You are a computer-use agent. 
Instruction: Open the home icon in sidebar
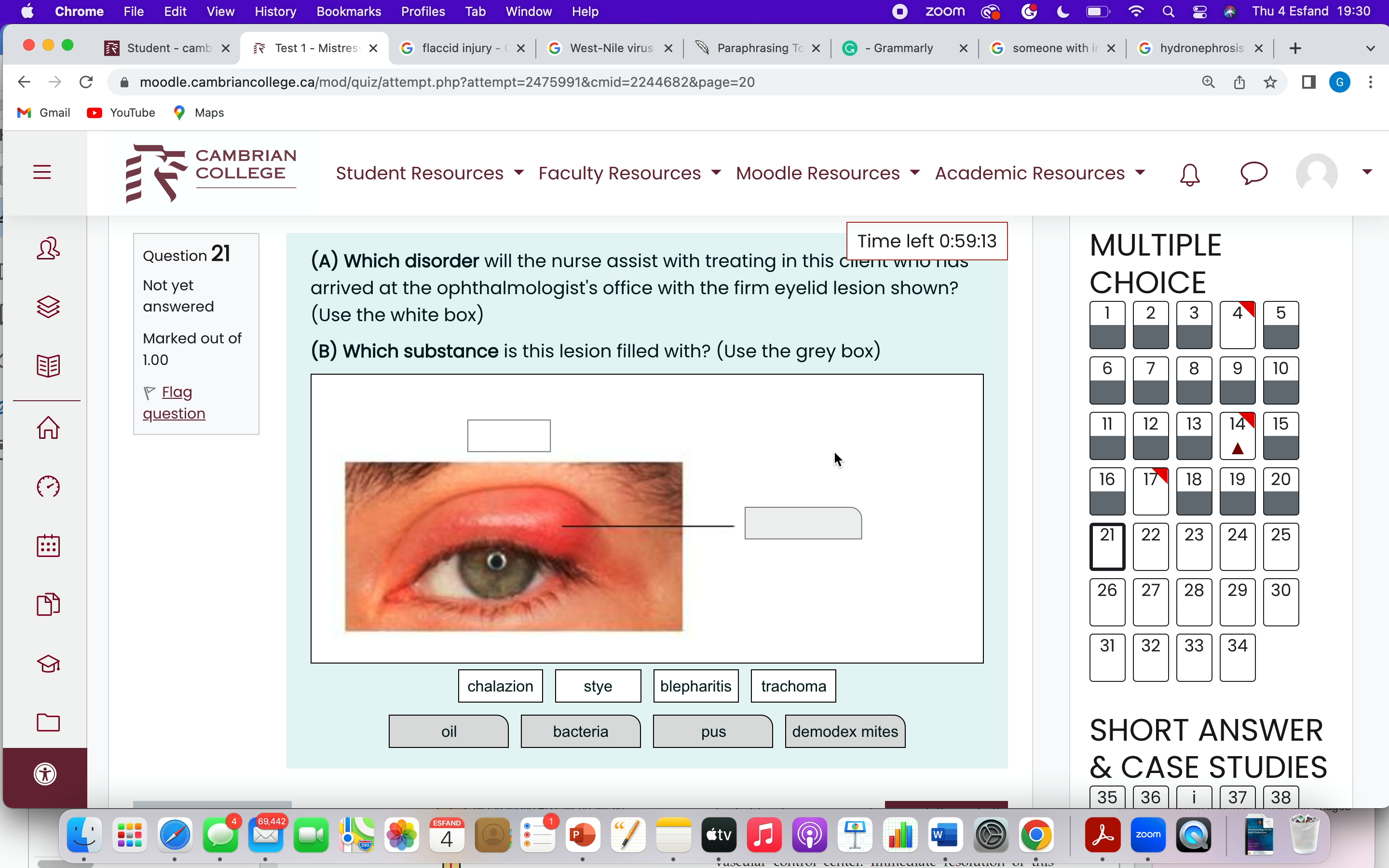48,428
